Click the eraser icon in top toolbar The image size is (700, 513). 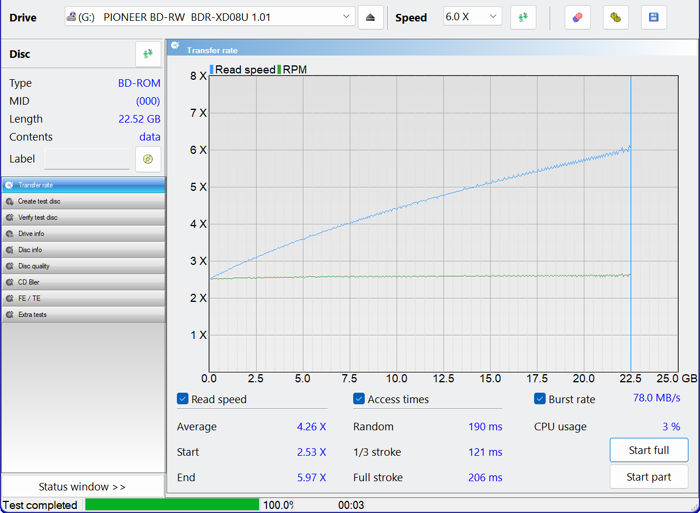point(577,17)
